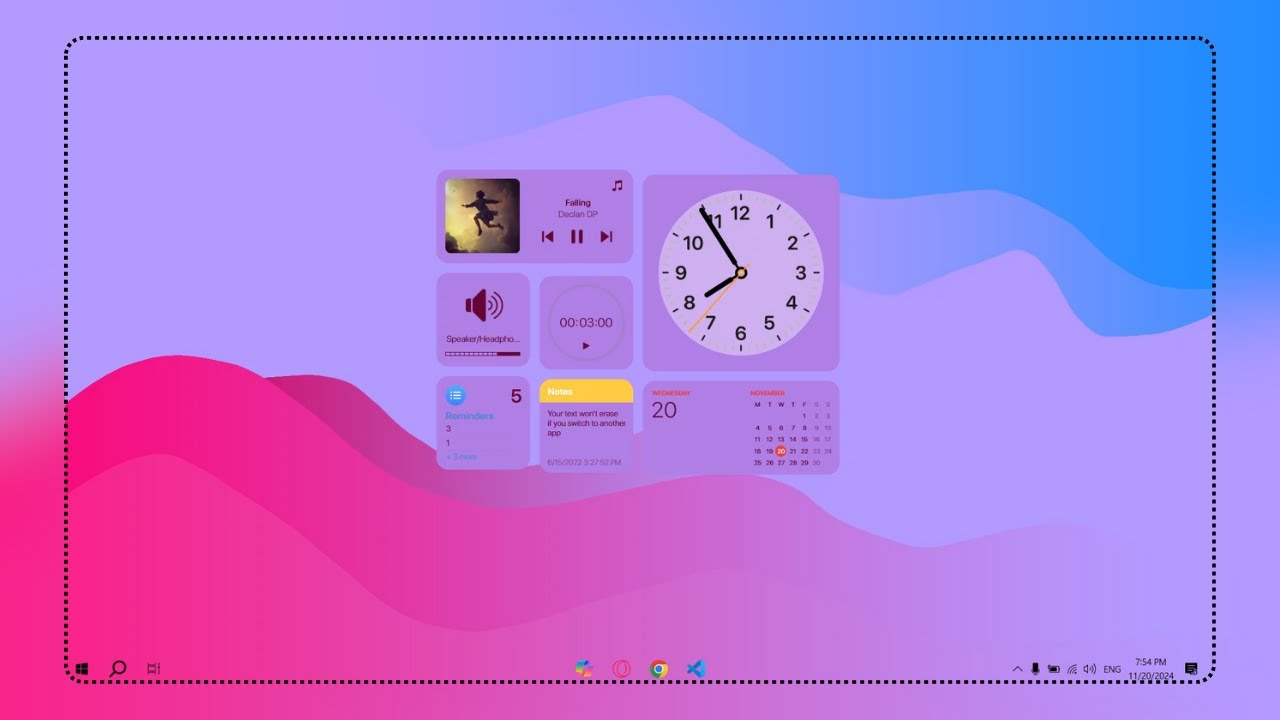Skip to the next track
Viewport: 1280px width, 720px height.
[x=606, y=237]
